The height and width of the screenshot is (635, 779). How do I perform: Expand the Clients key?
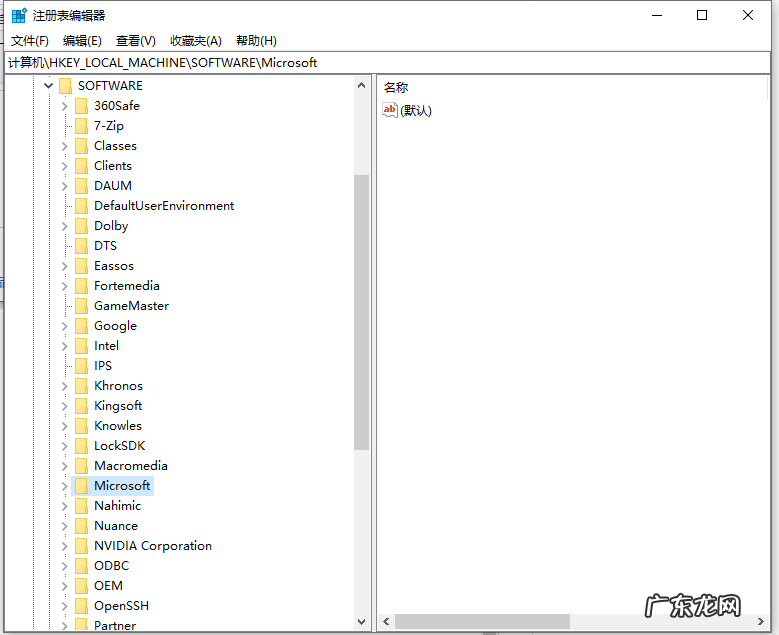point(64,166)
